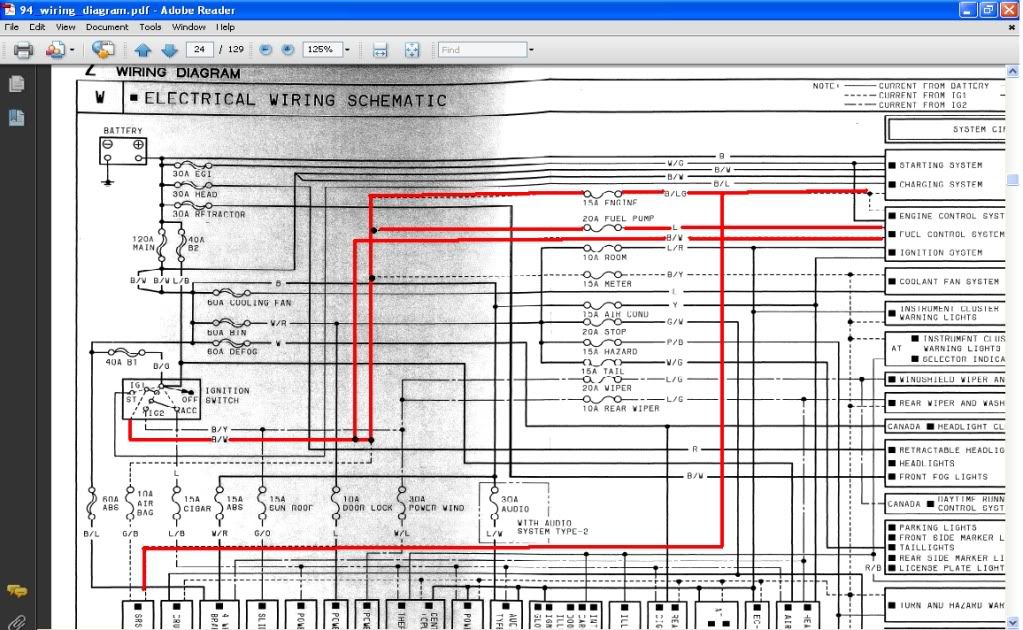Go to the previous page with up arrow

point(143,50)
